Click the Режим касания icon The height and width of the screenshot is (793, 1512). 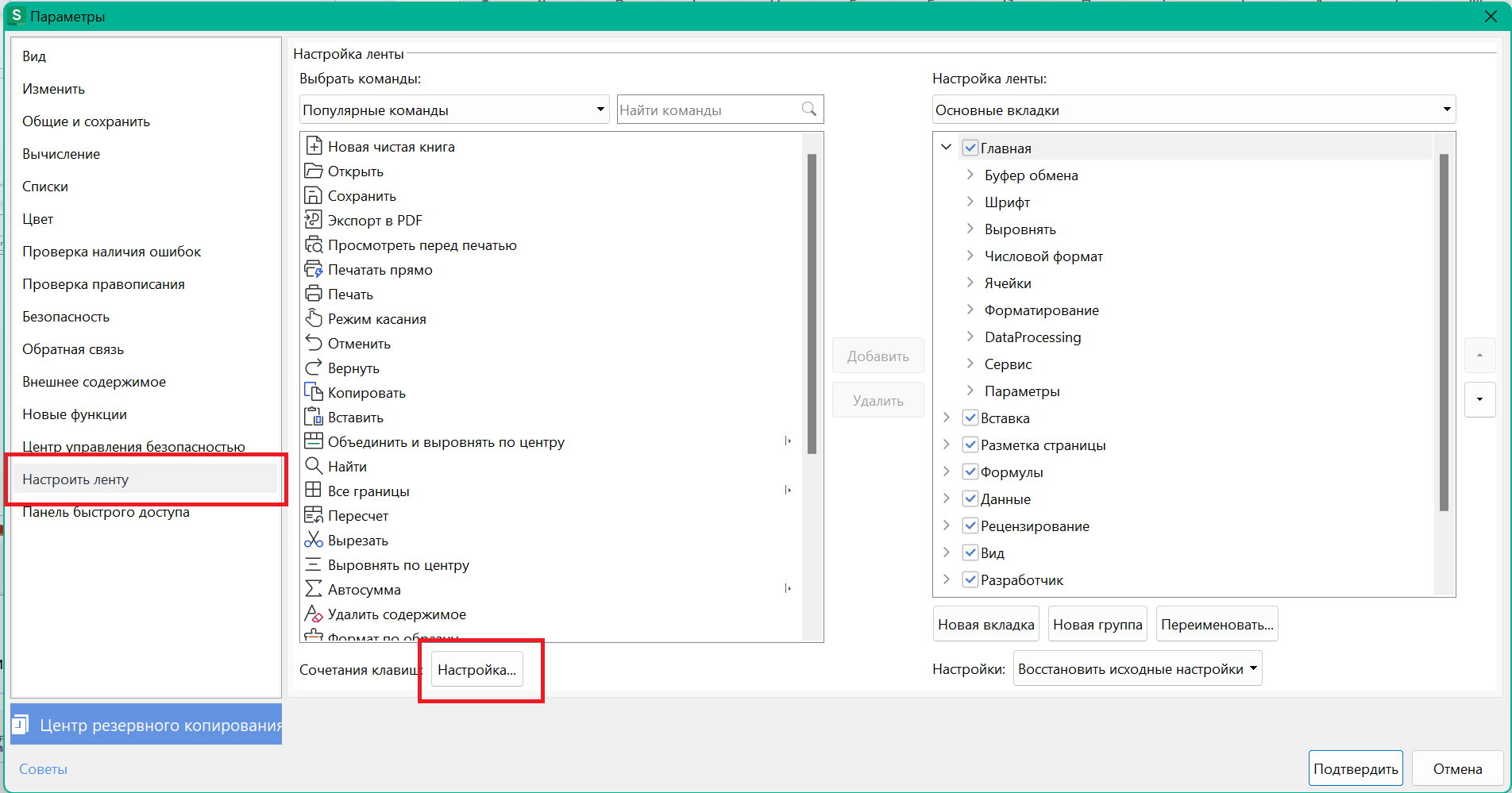point(314,318)
